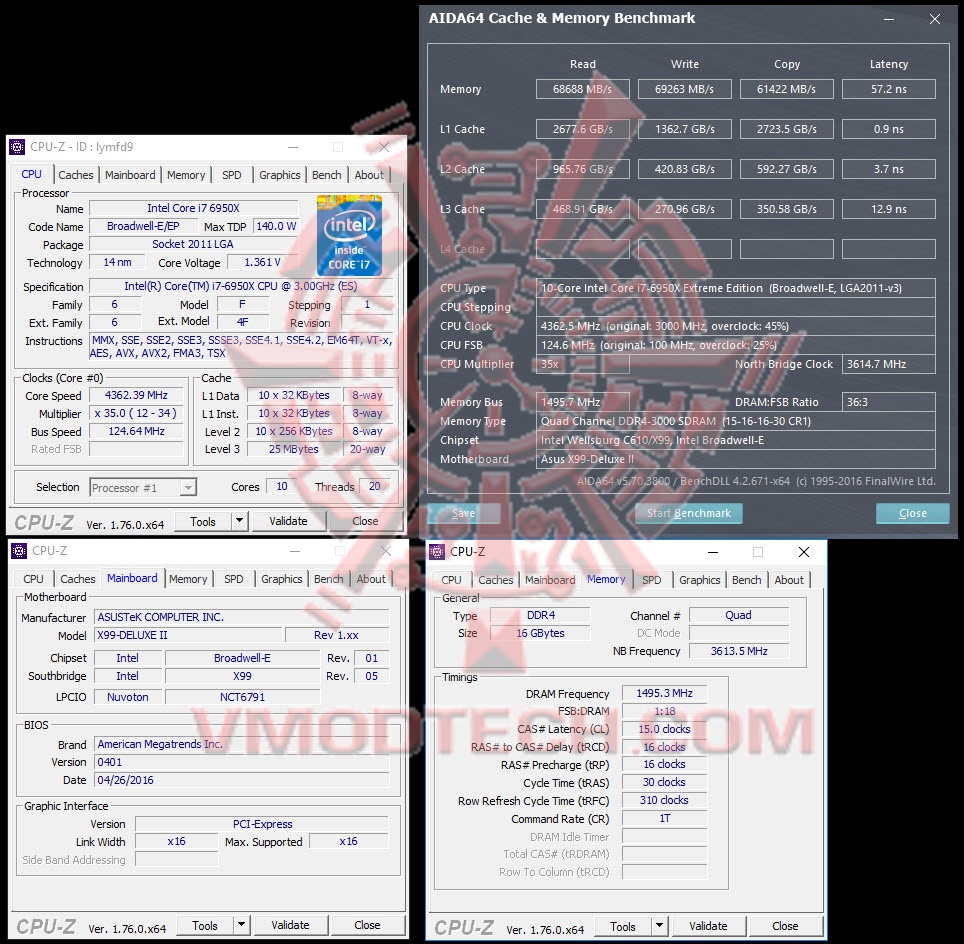Screen dimensions: 964x944
Task: Click BIOS Date field 04/26/2016
Action: pyautogui.click(x=242, y=780)
